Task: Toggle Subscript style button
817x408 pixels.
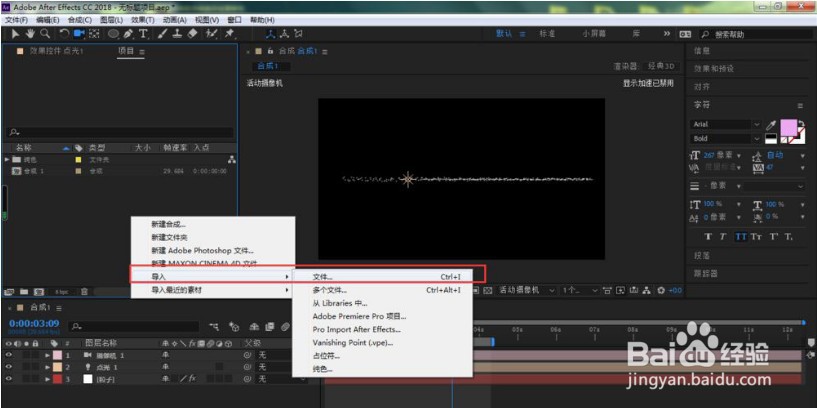Action: tap(789, 237)
